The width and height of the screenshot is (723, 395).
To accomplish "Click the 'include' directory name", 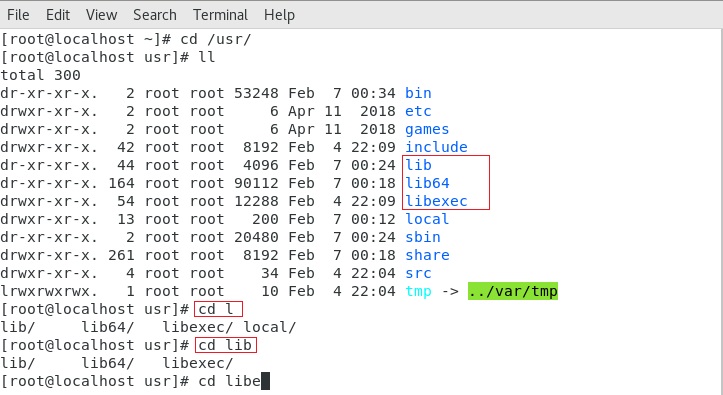I will pos(436,147).
